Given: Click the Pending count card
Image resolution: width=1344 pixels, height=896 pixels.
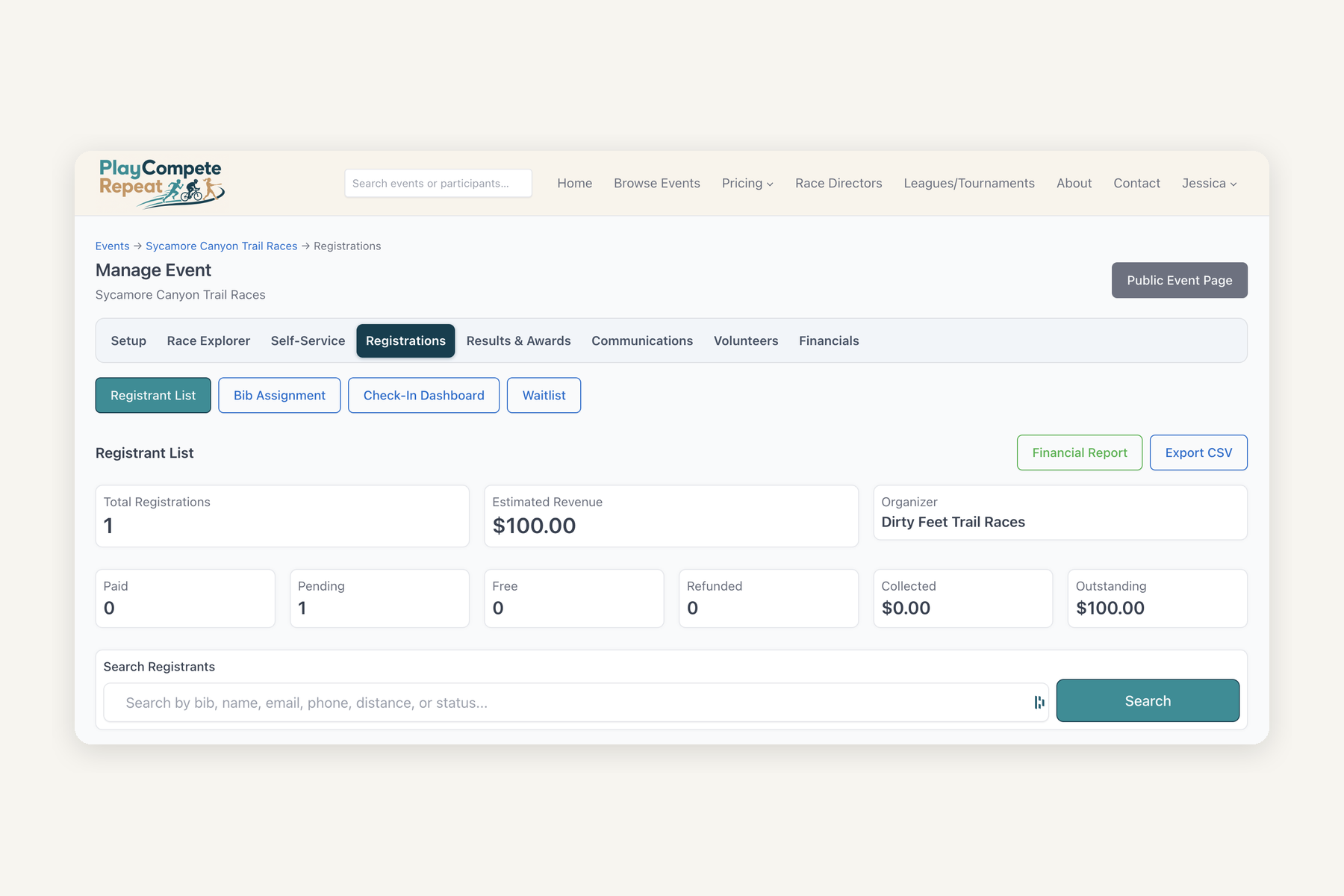Looking at the screenshot, I should coord(379,599).
